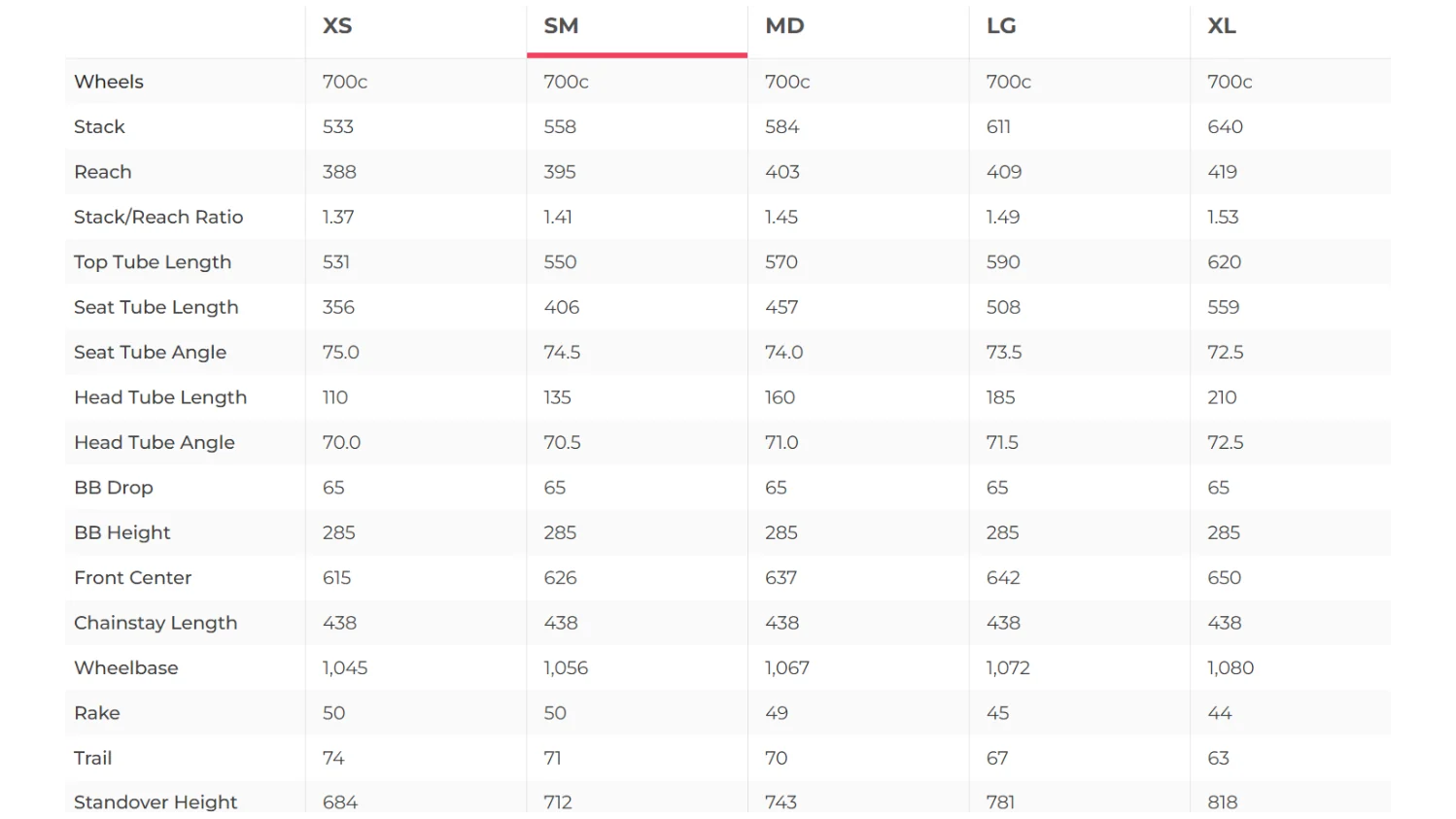Select the XS size column header

[x=337, y=26]
